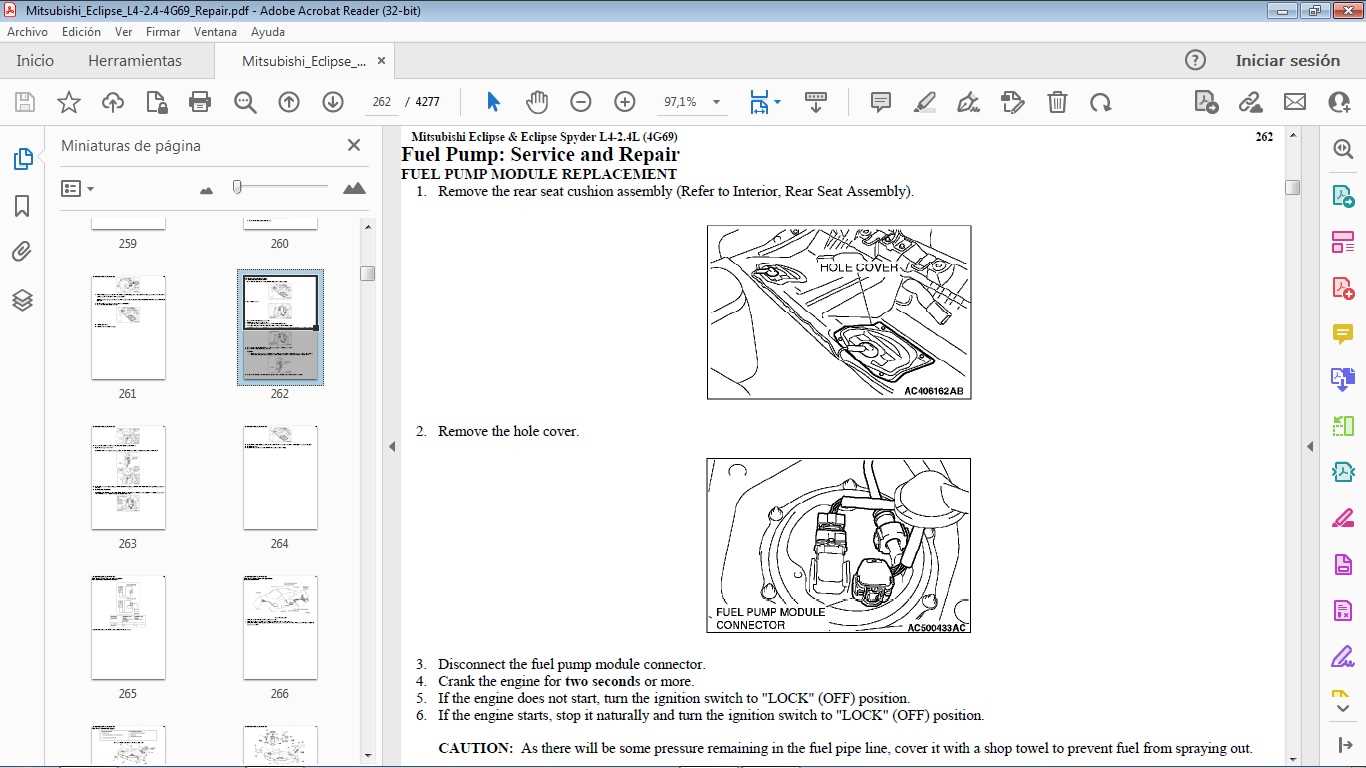1366x768 pixels.
Task: Click thumbnails panel scroll down arrow
Action: (368, 755)
